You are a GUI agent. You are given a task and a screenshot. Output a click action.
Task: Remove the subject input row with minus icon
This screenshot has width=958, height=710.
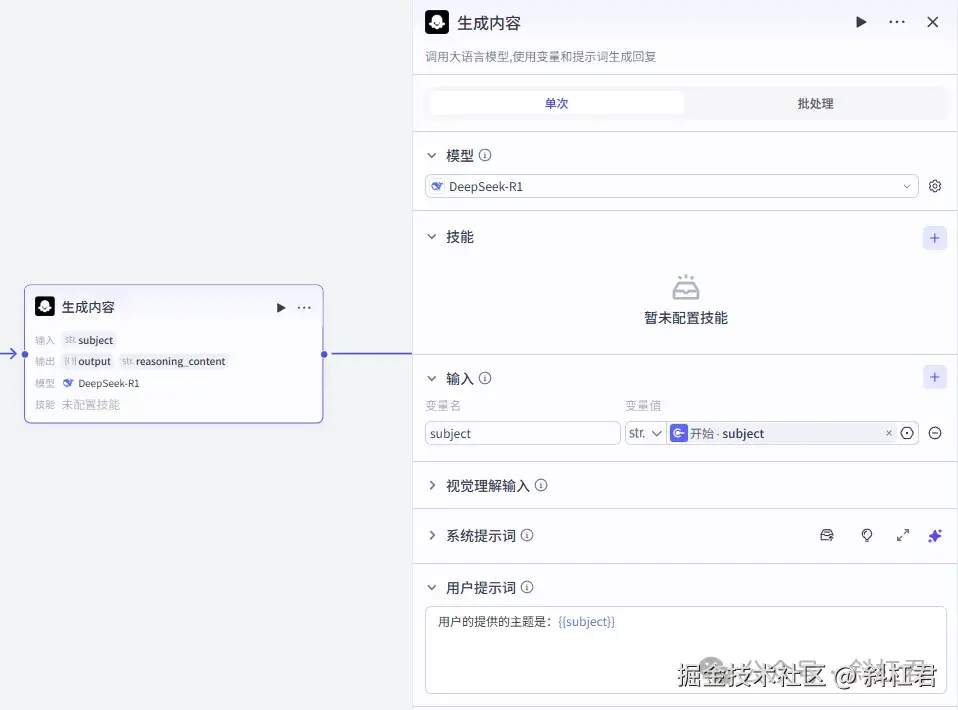point(935,433)
